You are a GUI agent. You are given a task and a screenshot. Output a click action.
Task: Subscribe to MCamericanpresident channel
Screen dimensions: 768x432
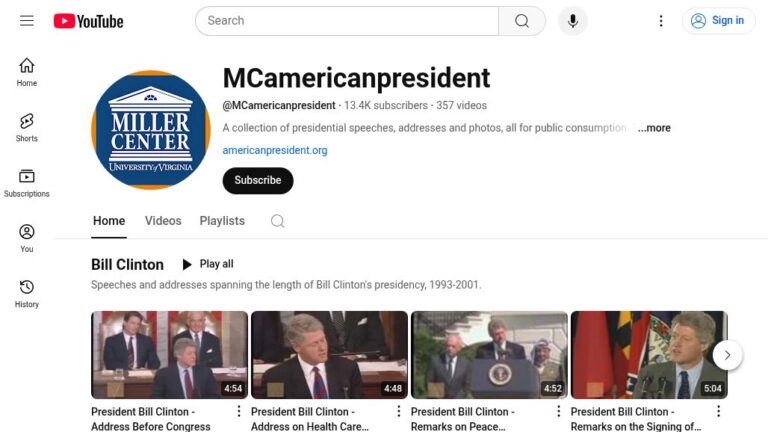tap(258, 180)
